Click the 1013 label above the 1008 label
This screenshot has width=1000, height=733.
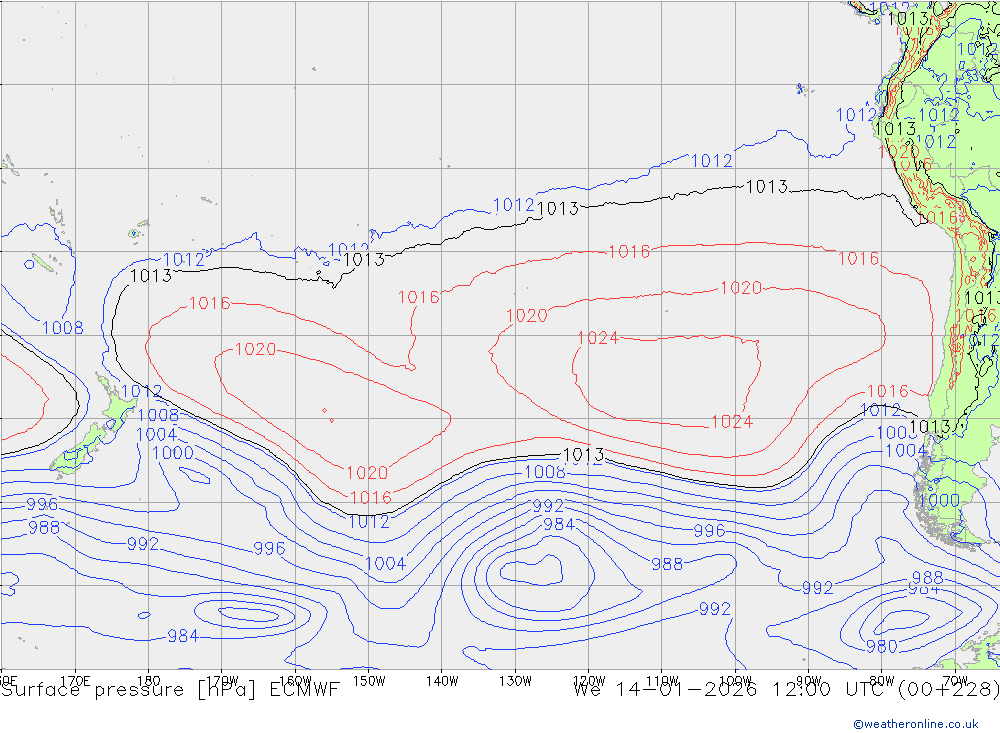tap(583, 455)
